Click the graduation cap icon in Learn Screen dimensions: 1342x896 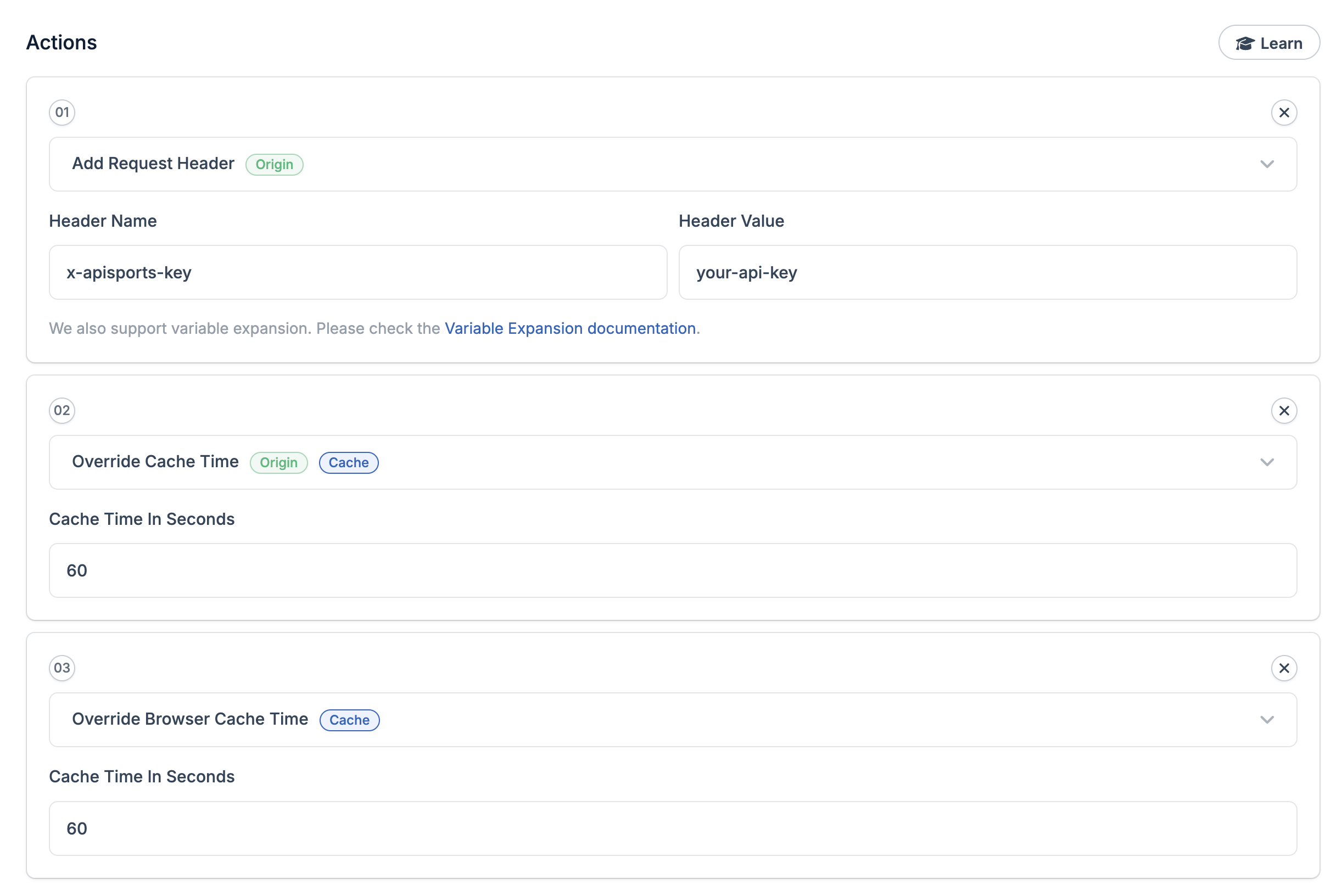click(x=1244, y=43)
